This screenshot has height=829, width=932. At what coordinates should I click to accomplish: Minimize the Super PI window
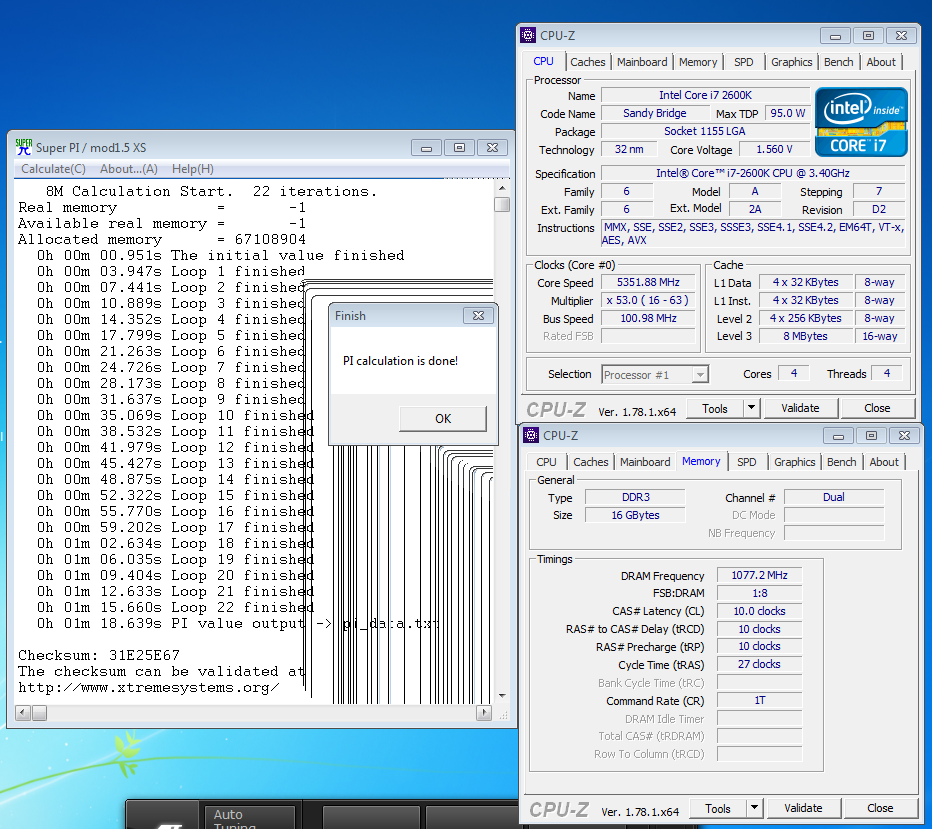coord(426,148)
